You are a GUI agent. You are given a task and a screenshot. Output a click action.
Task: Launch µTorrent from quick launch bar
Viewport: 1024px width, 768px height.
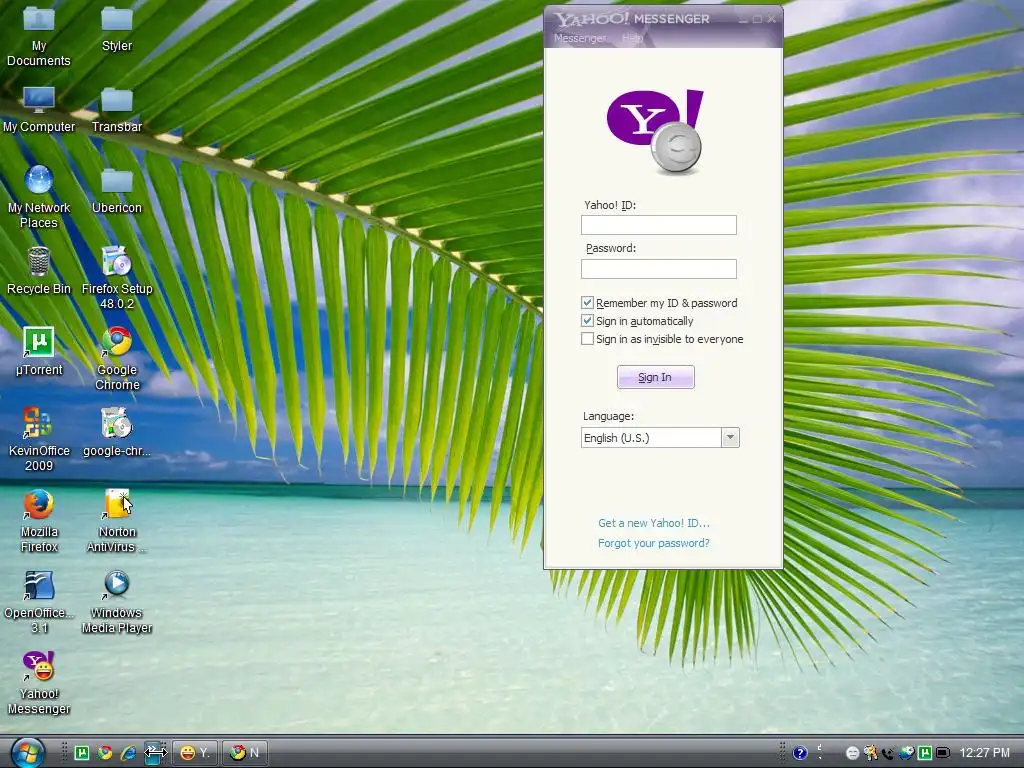point(82,753)
